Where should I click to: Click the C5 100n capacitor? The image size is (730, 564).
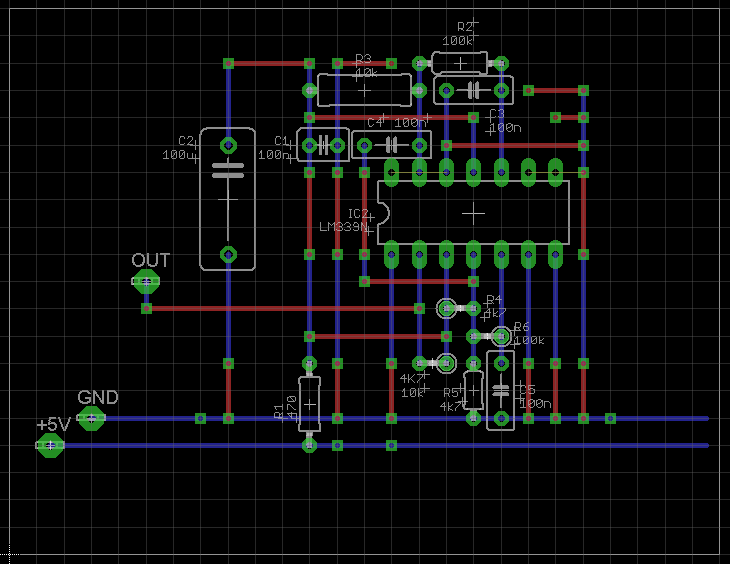point(501,389)
